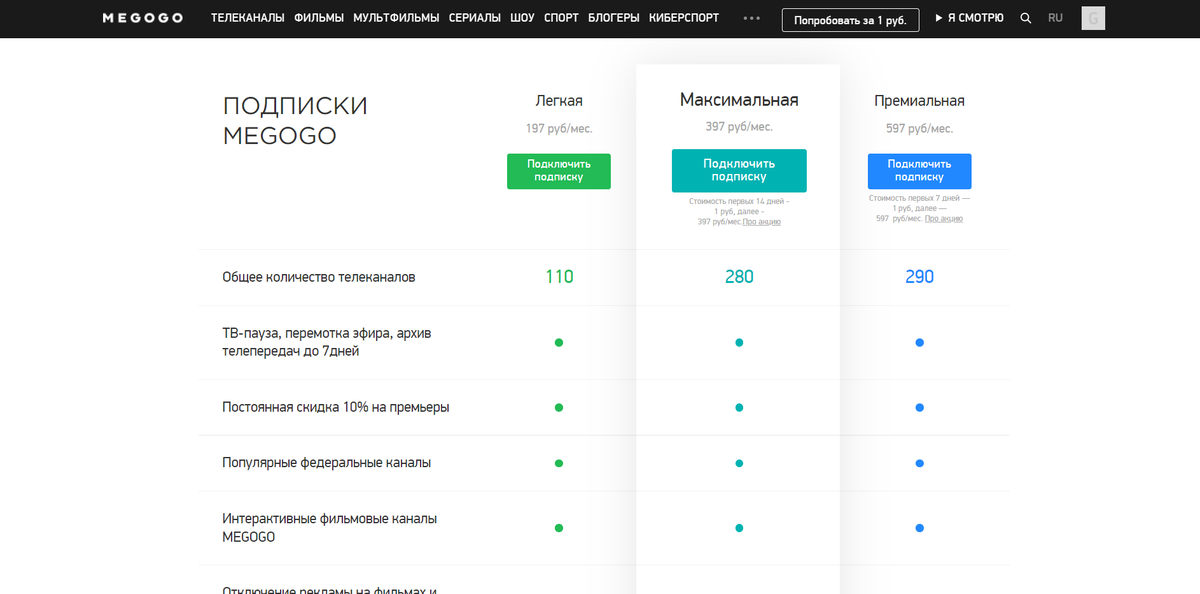Open Мультфильмы section

(396, 18)
